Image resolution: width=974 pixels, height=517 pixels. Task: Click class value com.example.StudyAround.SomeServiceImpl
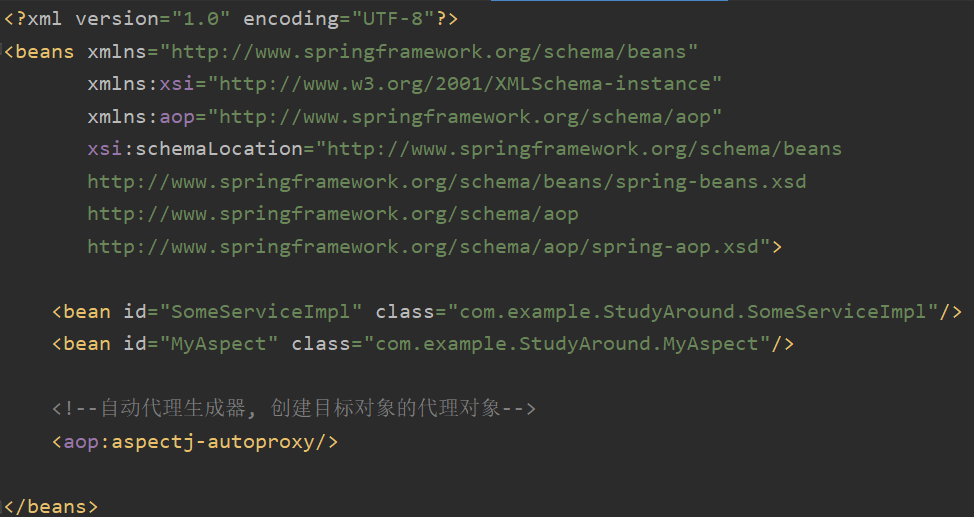tap(693, 311)
